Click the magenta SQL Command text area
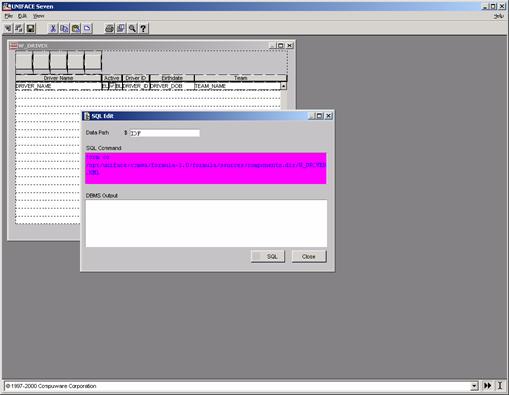The height and width of the screenshot is (395, 509). tap(206, 168)
